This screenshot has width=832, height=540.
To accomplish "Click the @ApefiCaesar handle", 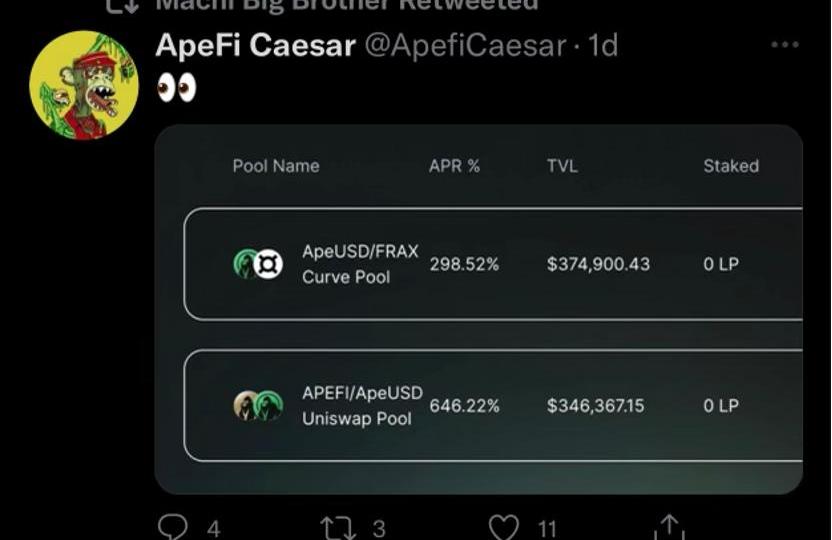I will 467,45.
